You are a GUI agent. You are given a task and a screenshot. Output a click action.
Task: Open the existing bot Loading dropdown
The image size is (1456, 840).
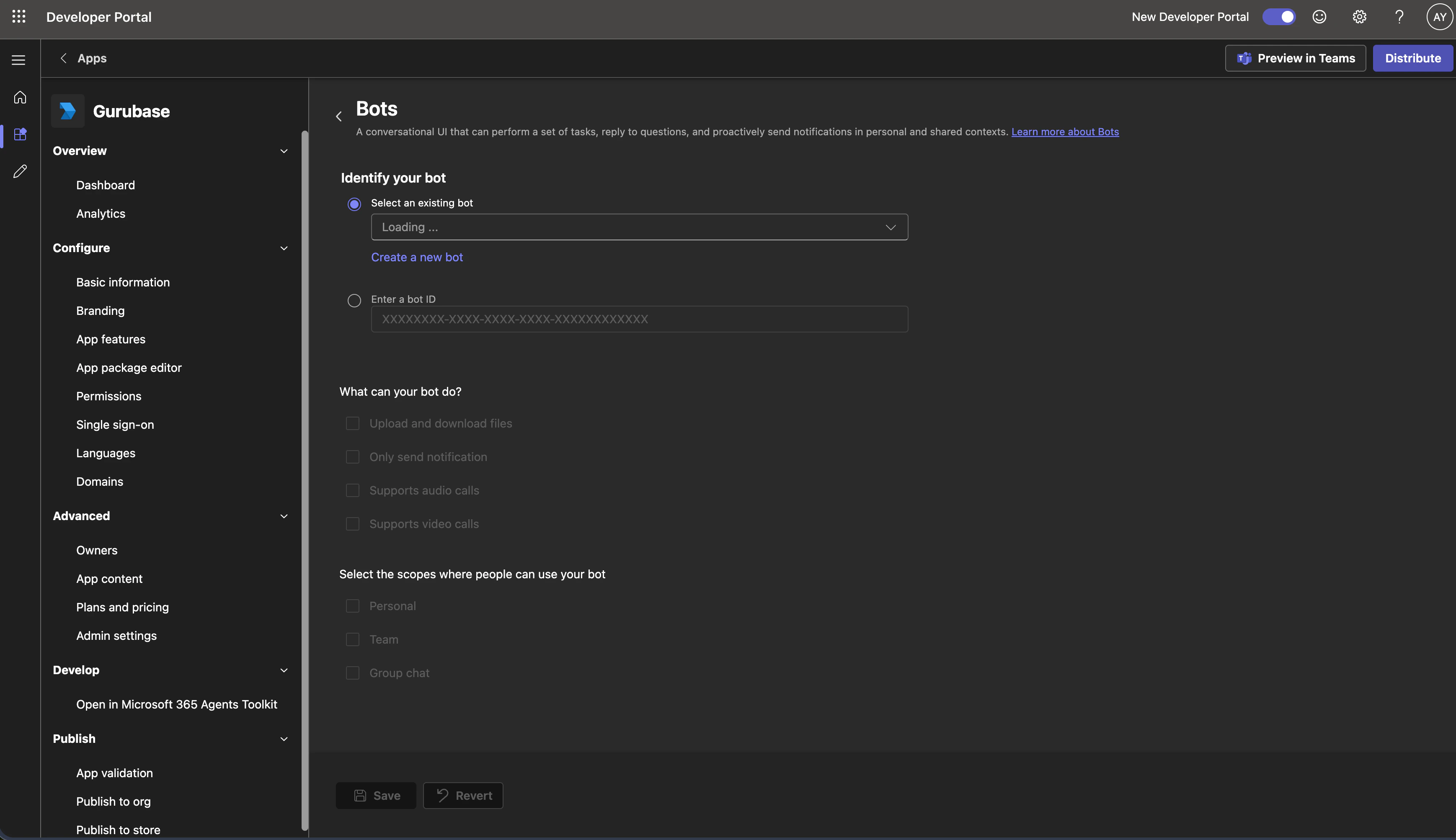640,227
